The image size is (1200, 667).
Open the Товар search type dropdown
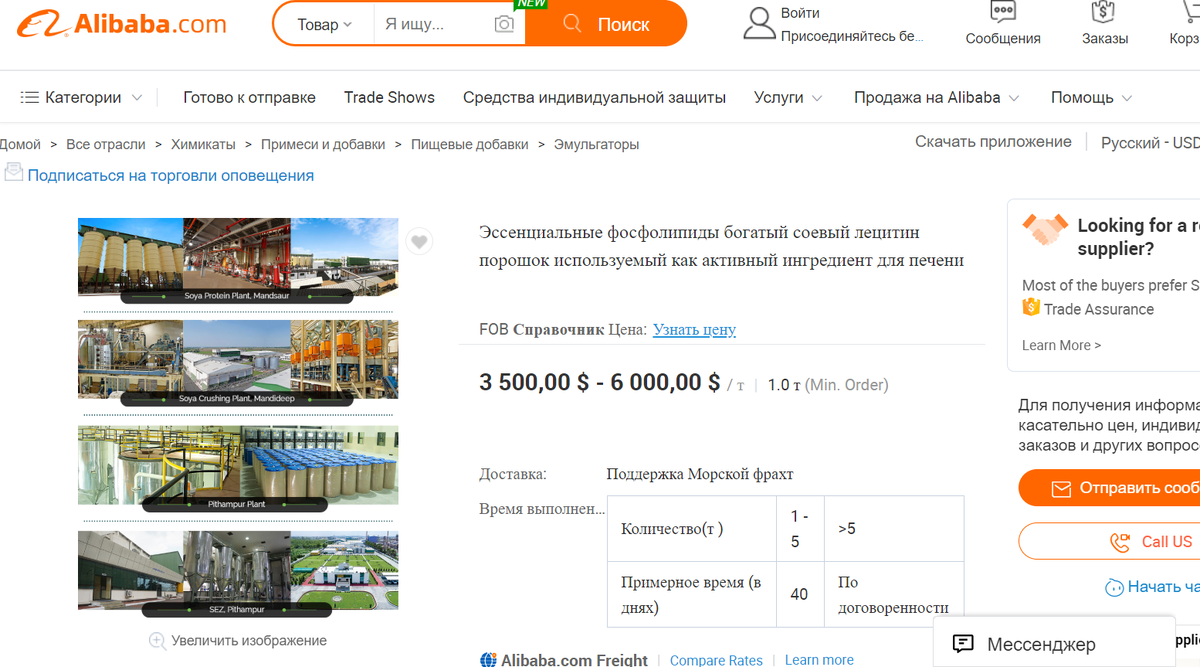tap(324, 24)
